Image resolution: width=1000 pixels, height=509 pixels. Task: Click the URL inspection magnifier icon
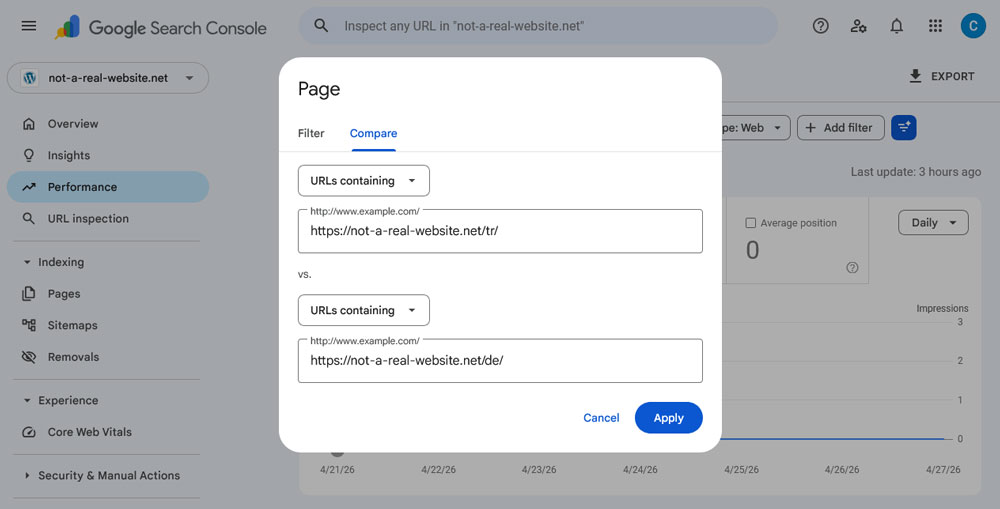[29, 218]
